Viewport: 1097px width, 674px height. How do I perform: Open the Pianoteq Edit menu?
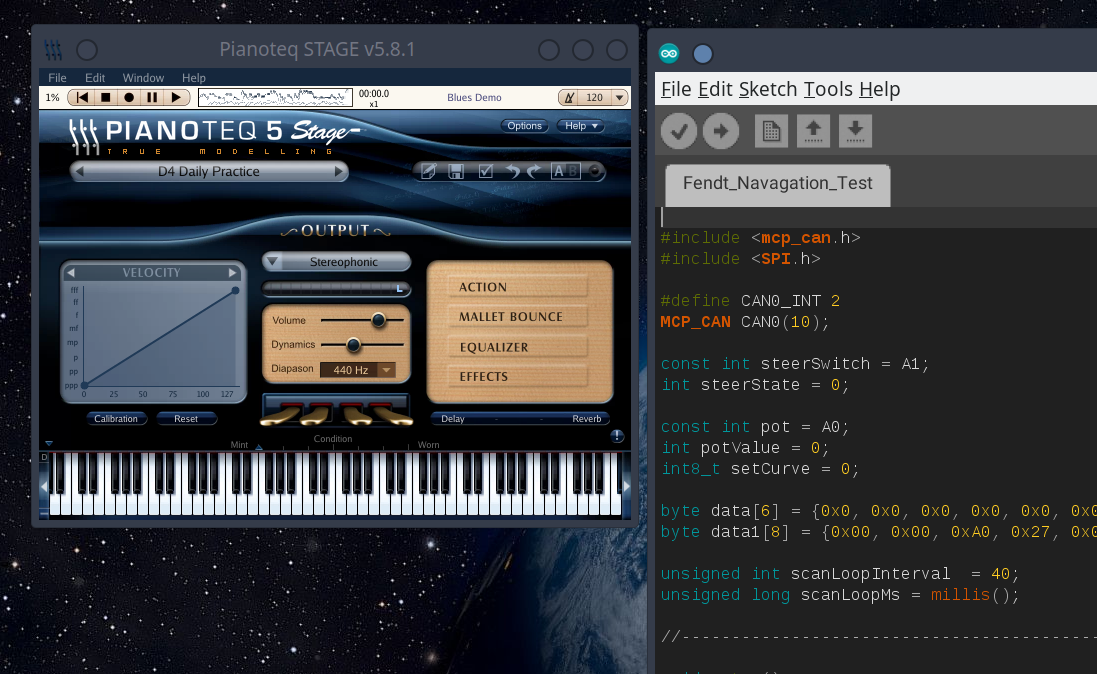click(x=94, y=78)
